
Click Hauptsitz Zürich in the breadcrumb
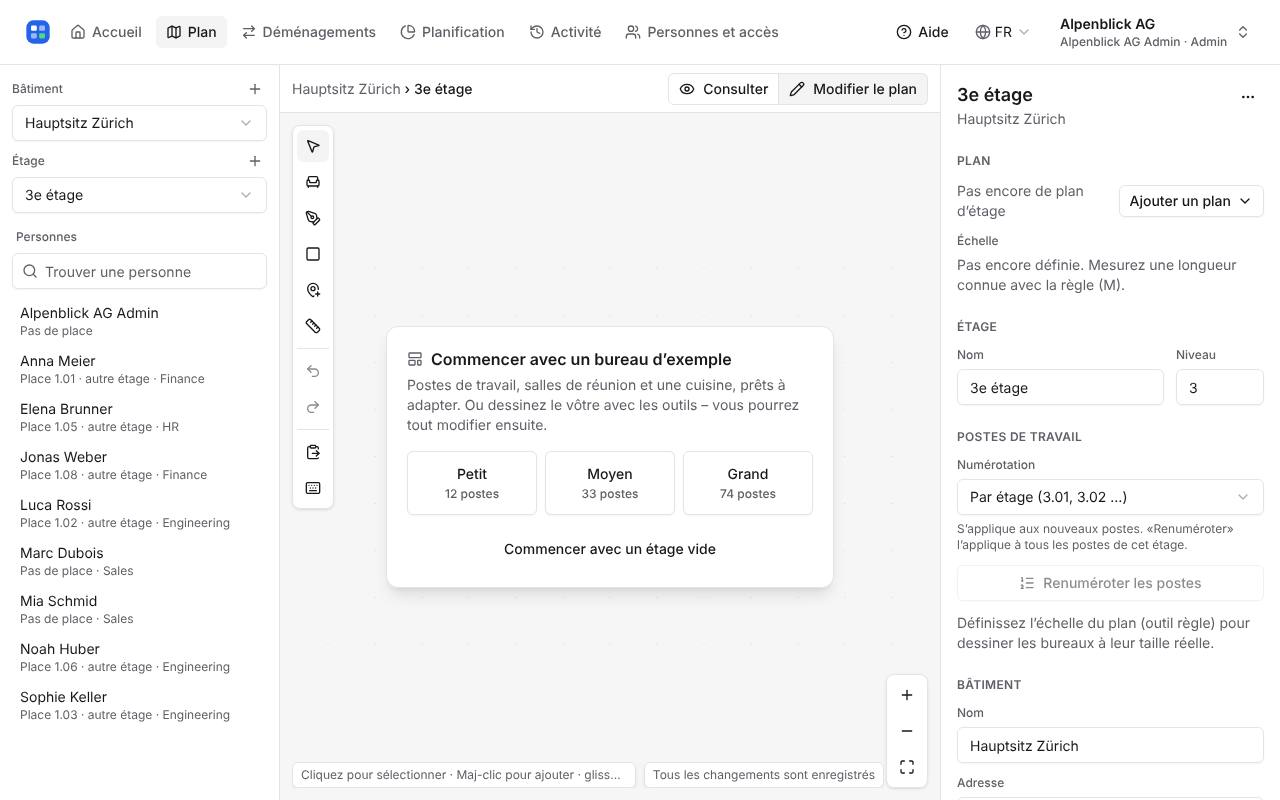tap(346, 89)
